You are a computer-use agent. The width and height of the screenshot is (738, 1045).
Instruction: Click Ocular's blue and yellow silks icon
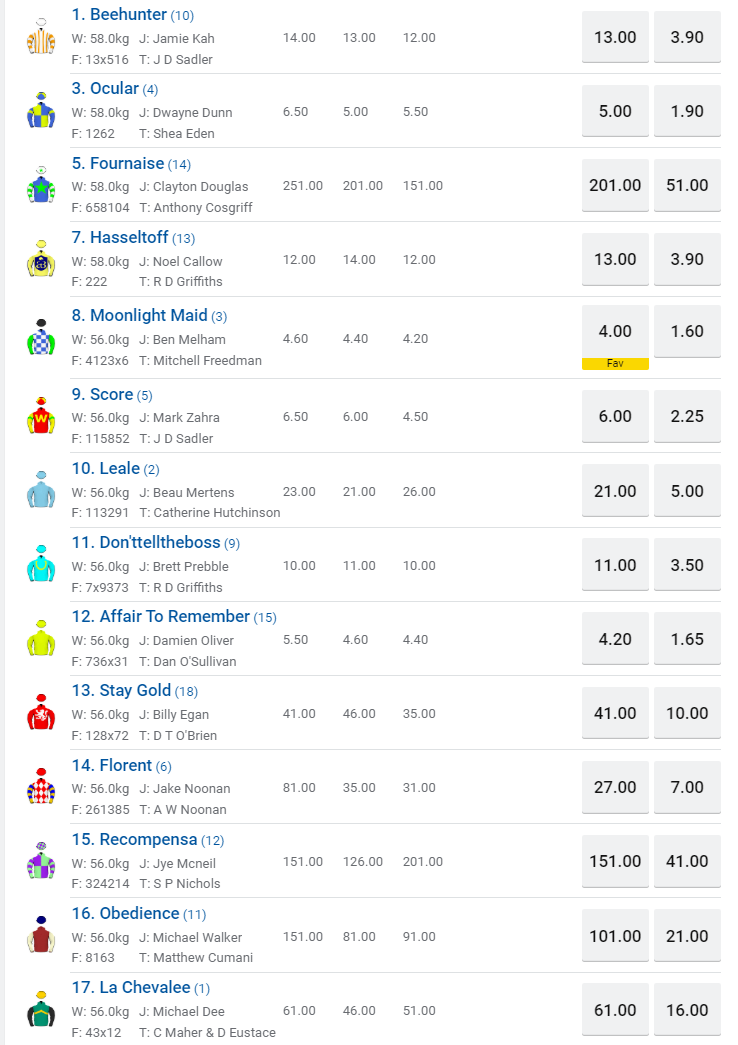[41, 111]
